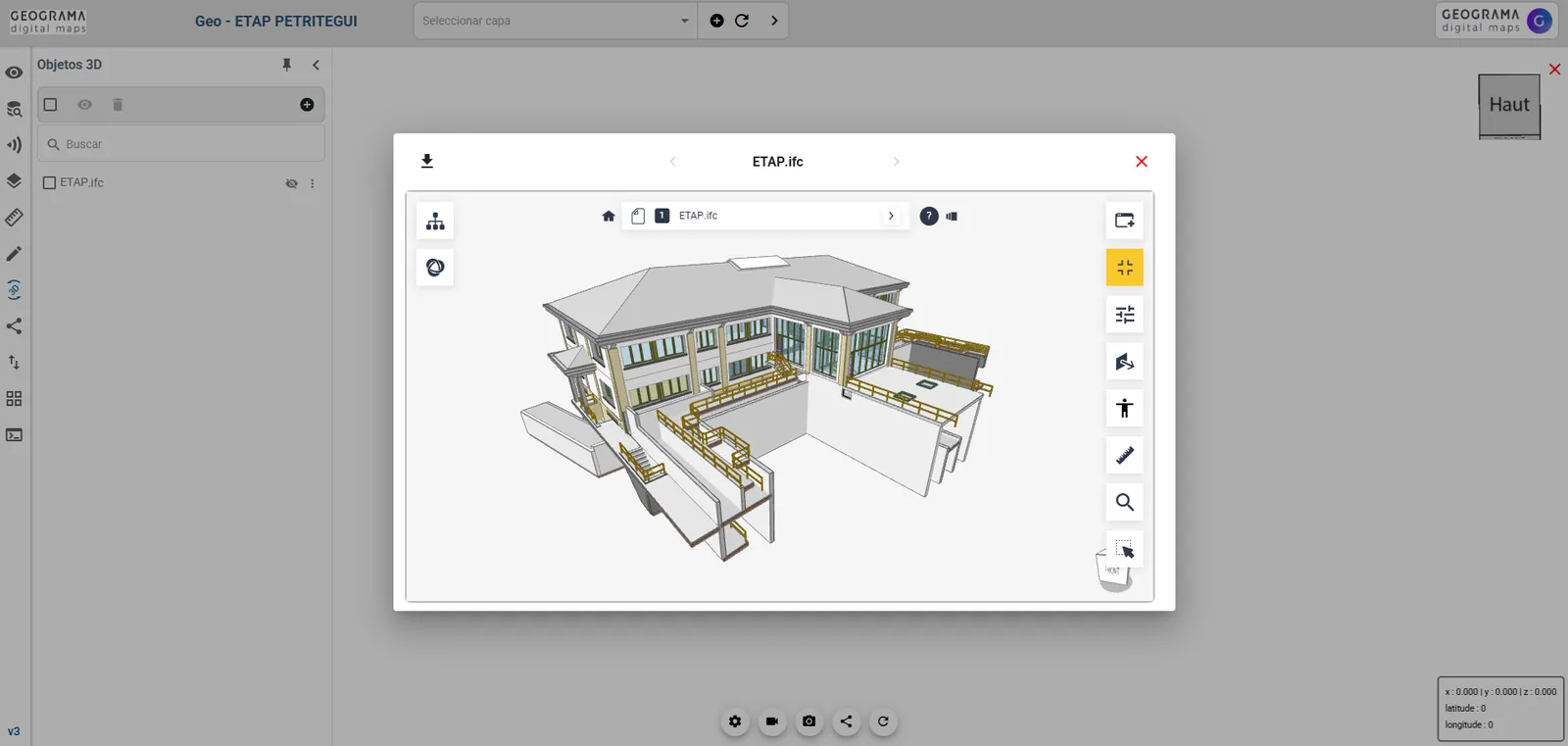Open the signal broadcast sidebar icon

(14, 145)
